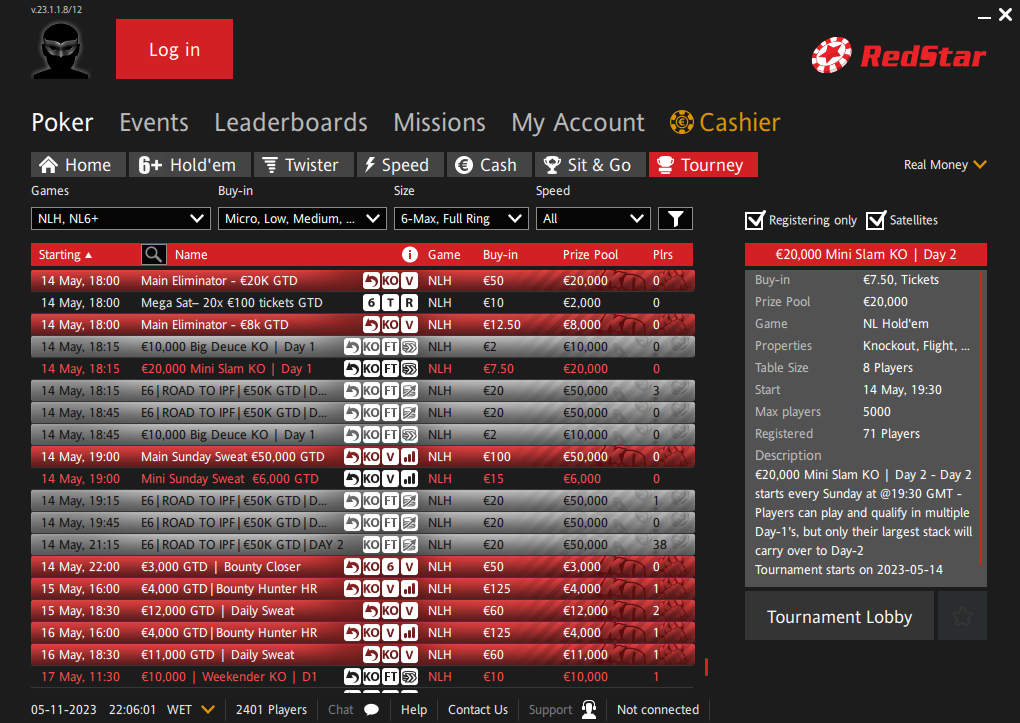Click RedStar logo
Viewport: 1020px width, 723px height.
899,55
